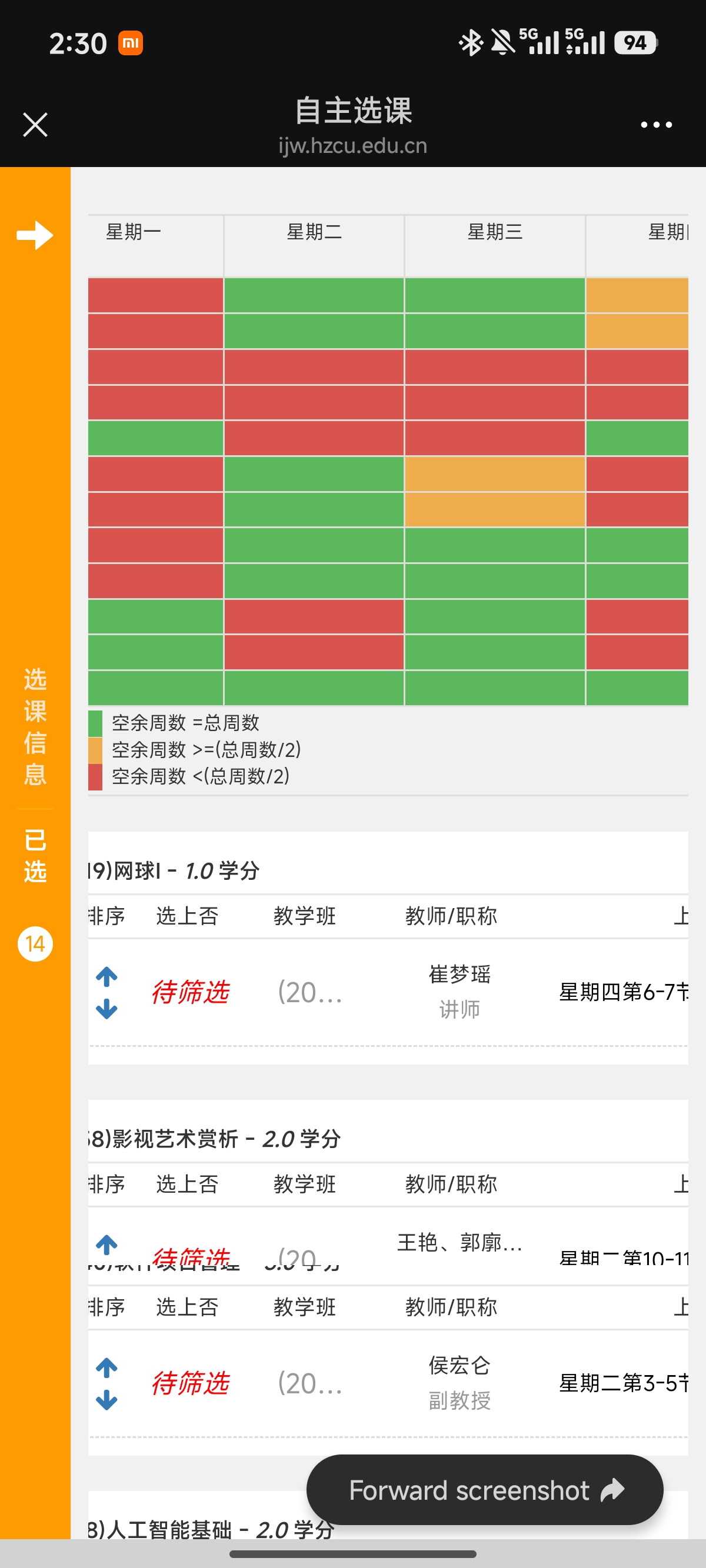This screenshot has height=1568, width=706.
Task: Move 侯宏仑 course down in order
Action: 106,1400
